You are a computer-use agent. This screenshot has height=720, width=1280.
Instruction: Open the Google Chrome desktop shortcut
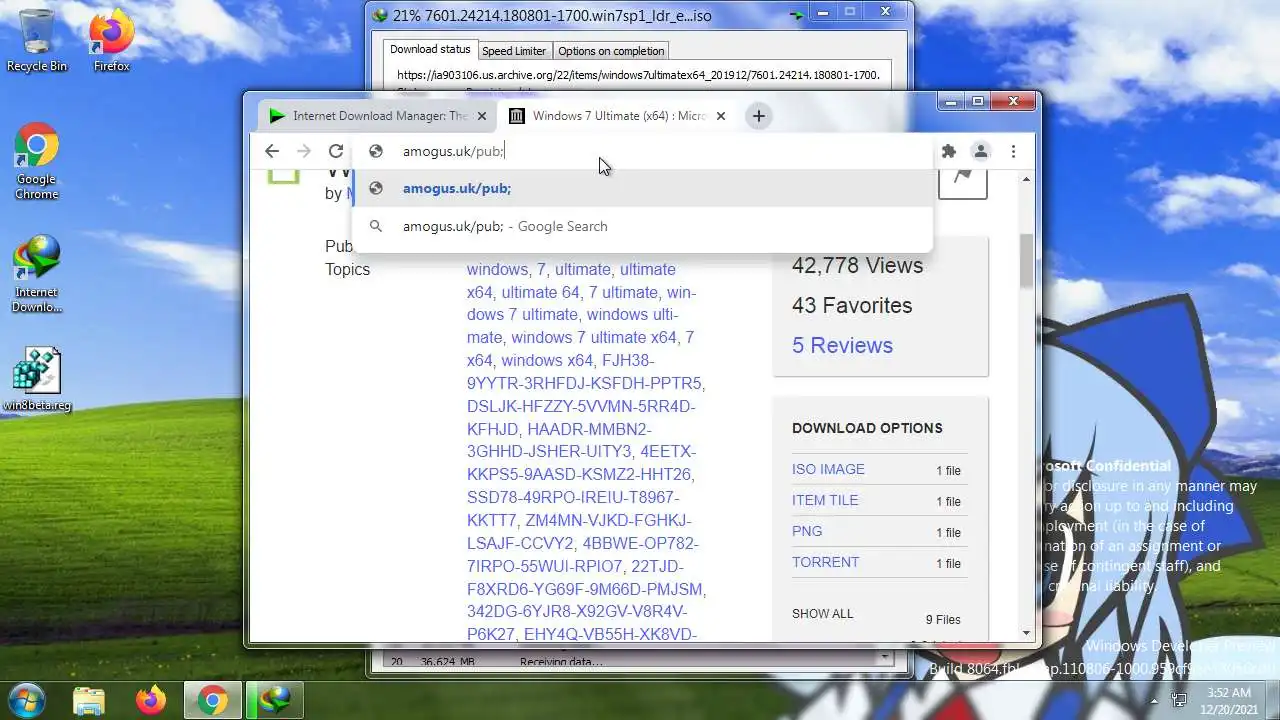[36, 160]
